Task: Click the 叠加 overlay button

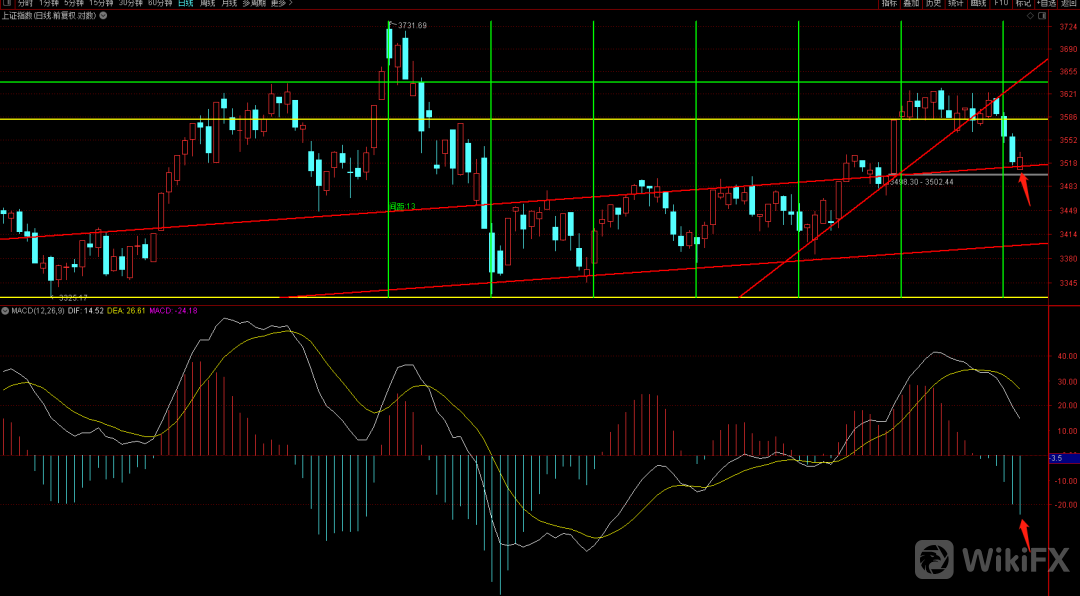Action: 911,4
